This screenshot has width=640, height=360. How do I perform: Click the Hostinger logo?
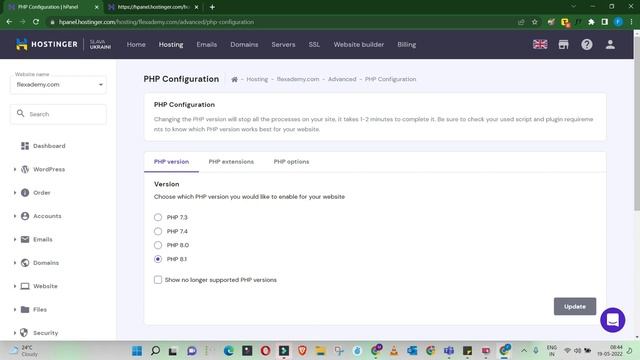[x=47, y=44]
